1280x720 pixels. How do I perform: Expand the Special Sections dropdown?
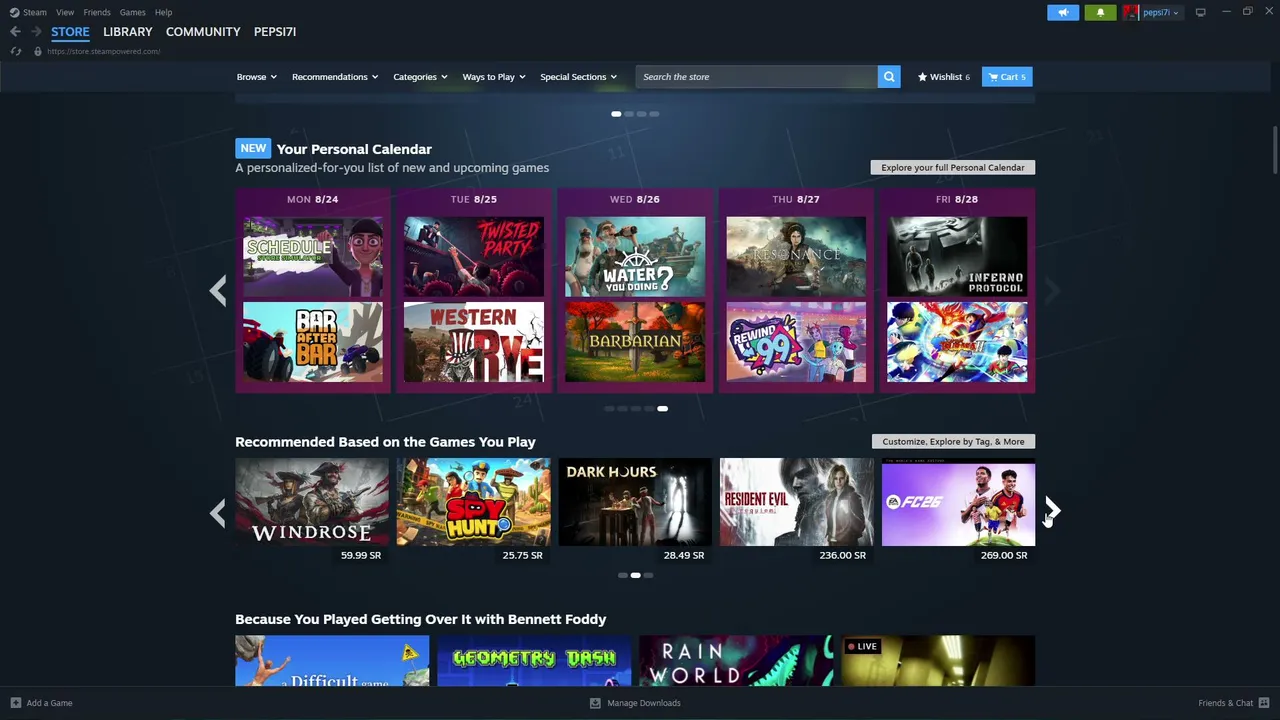pos(579,77)
